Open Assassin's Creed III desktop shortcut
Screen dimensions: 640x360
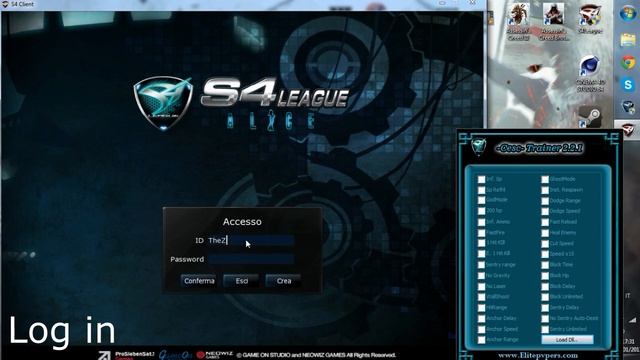[518, 21]
